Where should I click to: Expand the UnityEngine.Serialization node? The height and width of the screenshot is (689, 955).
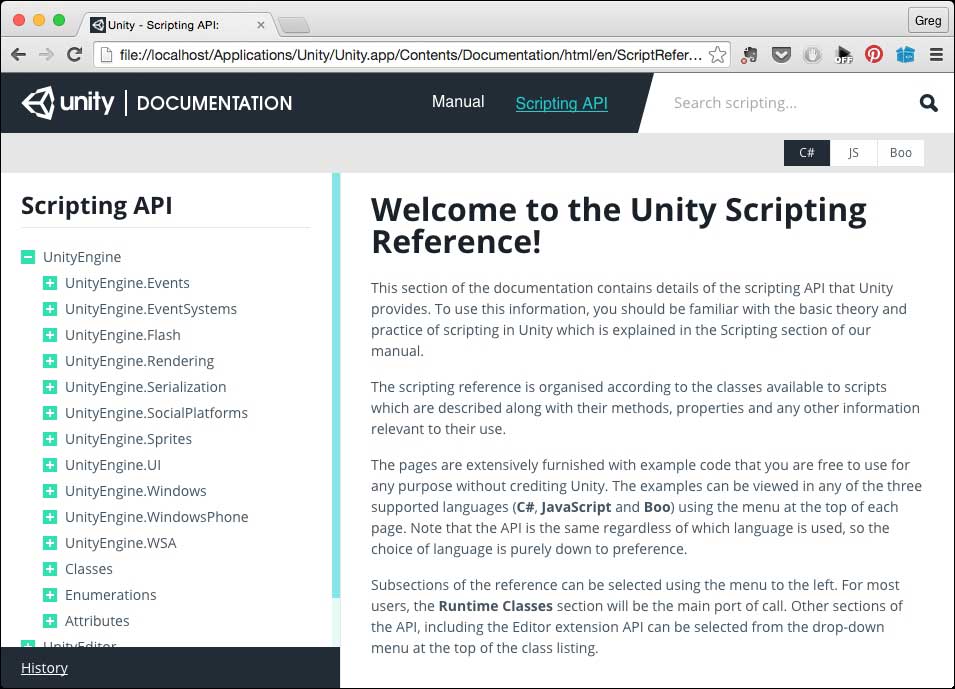tap(50, 387)
